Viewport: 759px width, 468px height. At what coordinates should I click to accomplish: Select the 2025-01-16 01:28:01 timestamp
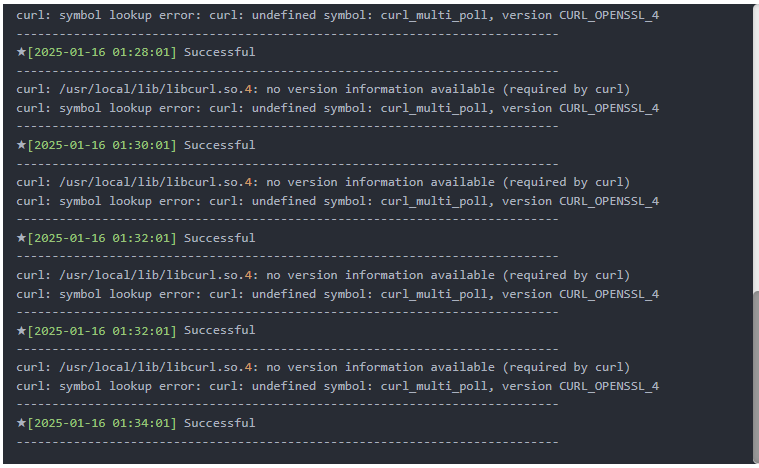point(101,52)
